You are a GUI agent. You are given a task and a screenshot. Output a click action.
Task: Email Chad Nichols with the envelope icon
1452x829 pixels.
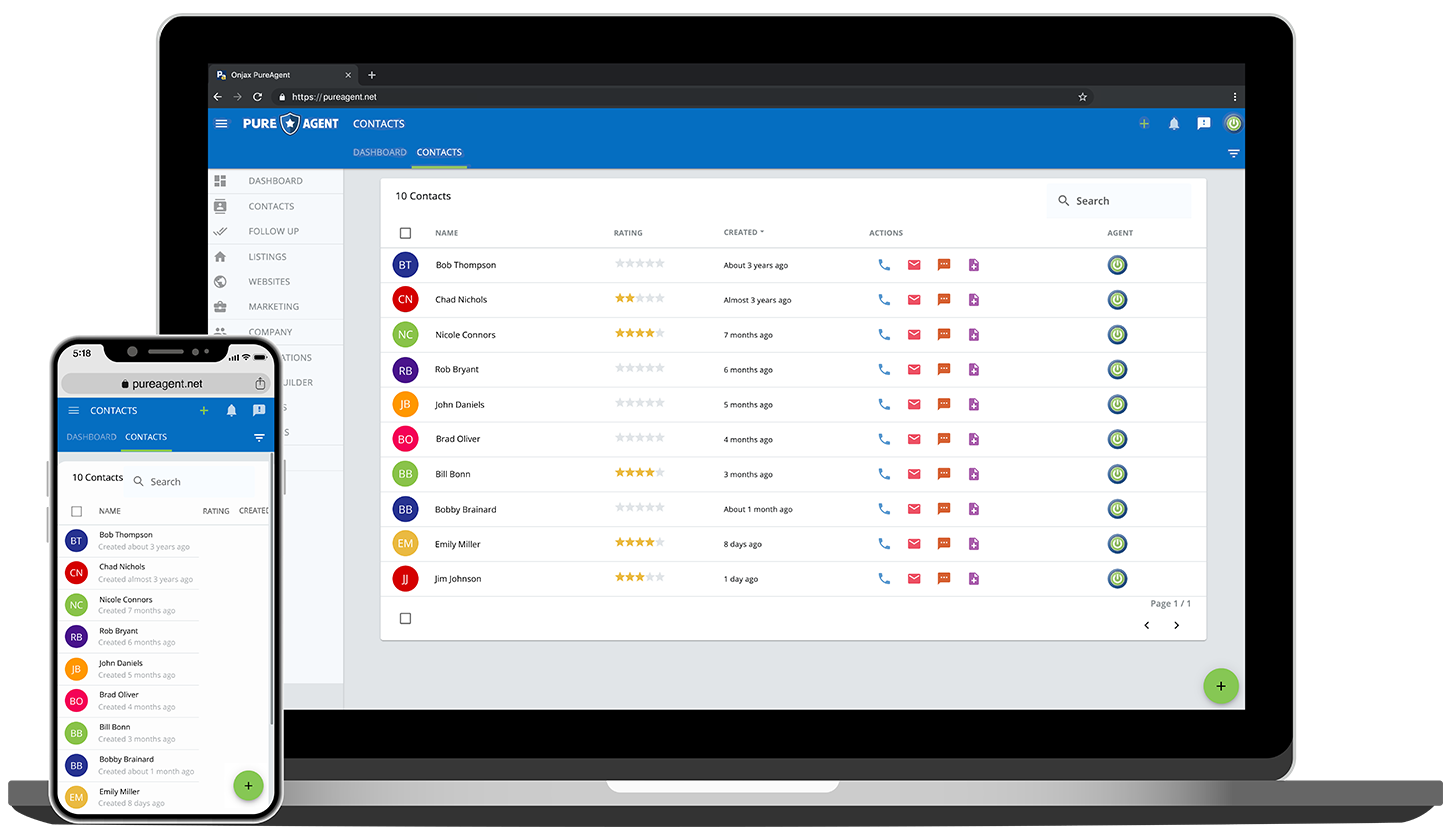914,300
